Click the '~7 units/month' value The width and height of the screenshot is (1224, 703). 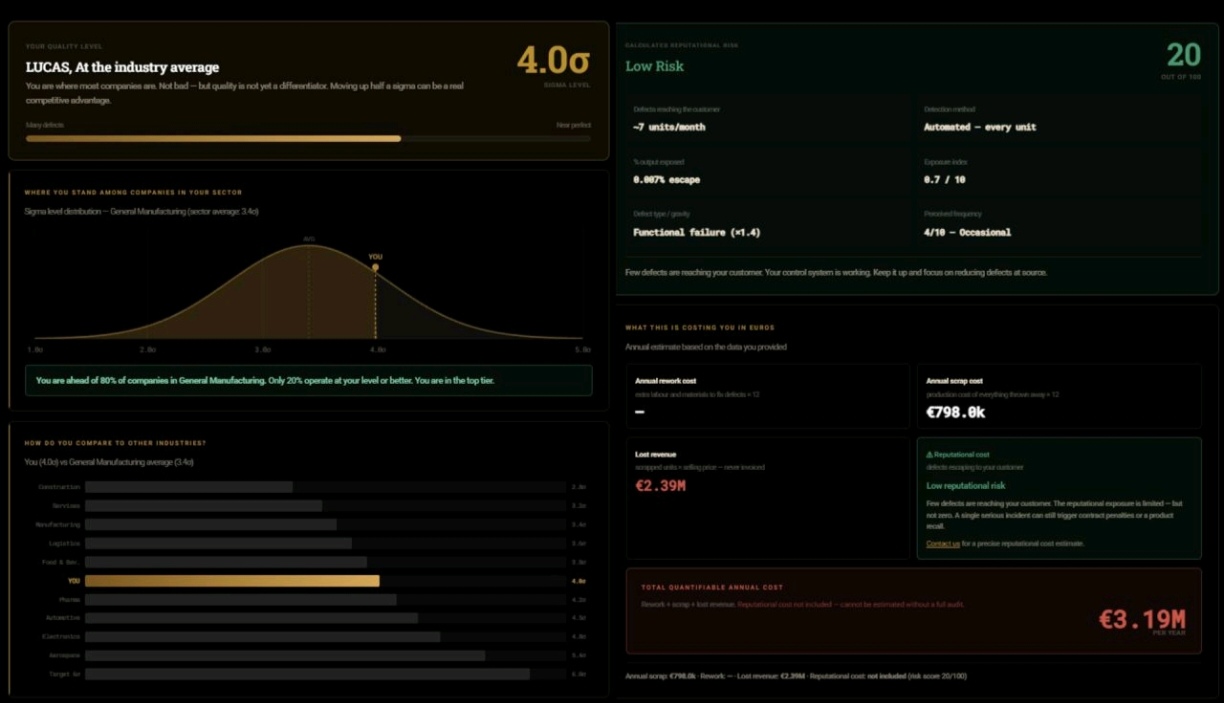point(668,127)
